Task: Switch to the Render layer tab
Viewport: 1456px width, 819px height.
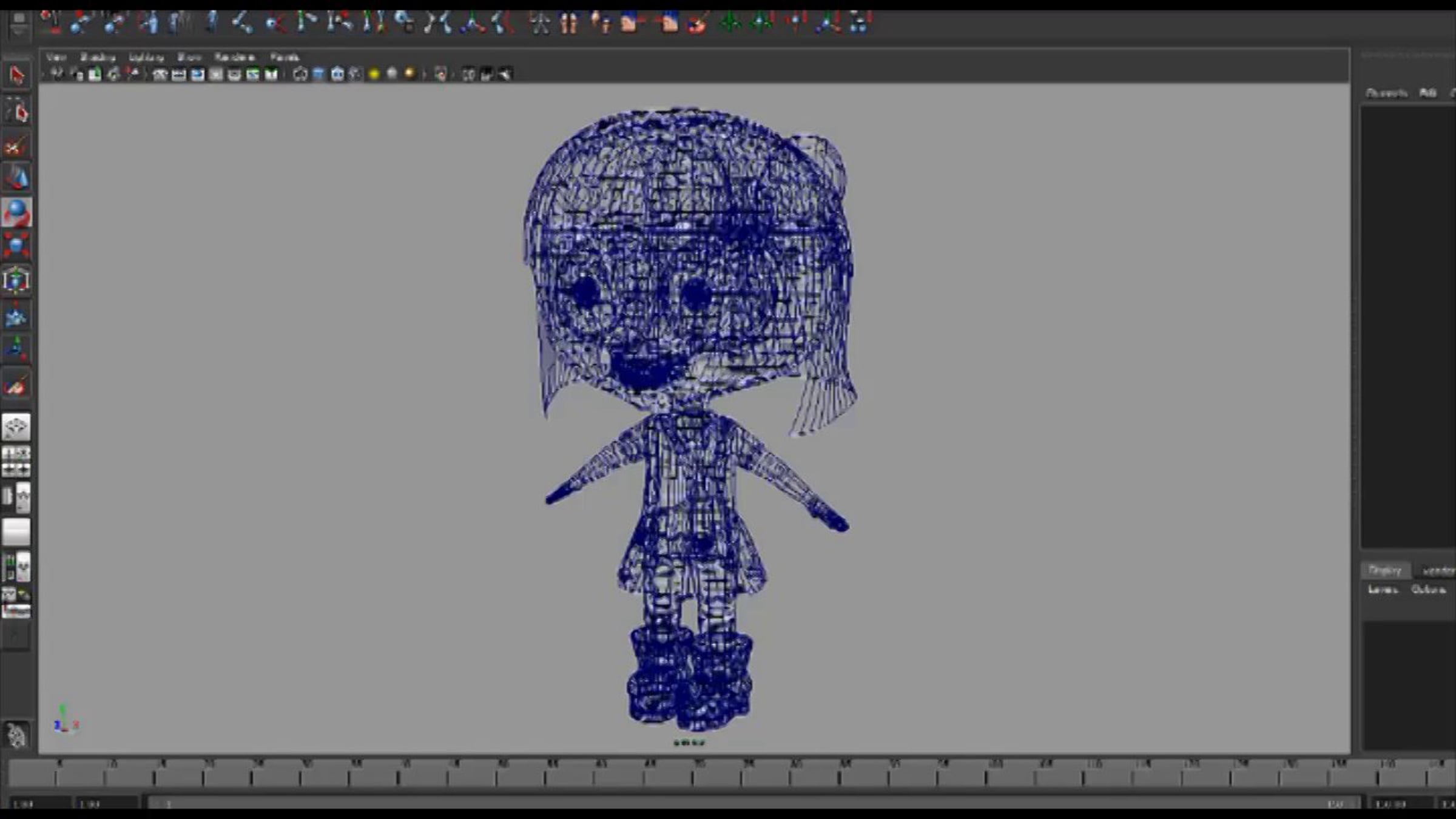Action: (1438, 570)
